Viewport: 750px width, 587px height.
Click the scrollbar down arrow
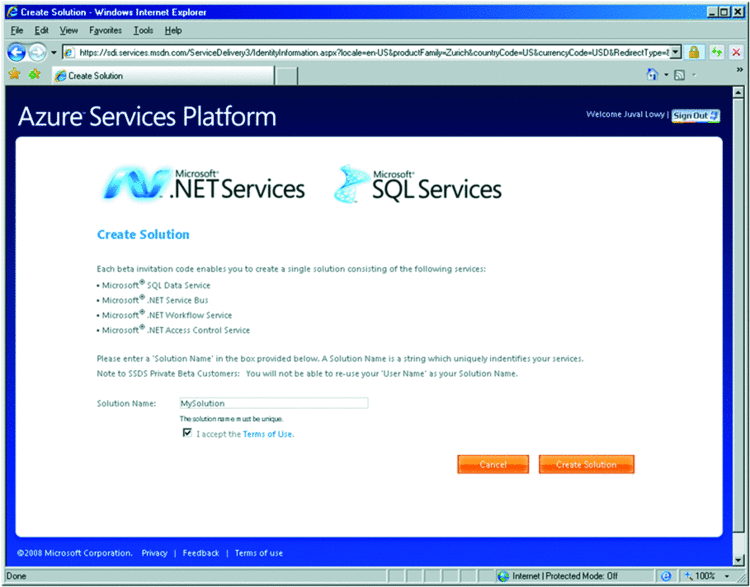click(738, 560)
